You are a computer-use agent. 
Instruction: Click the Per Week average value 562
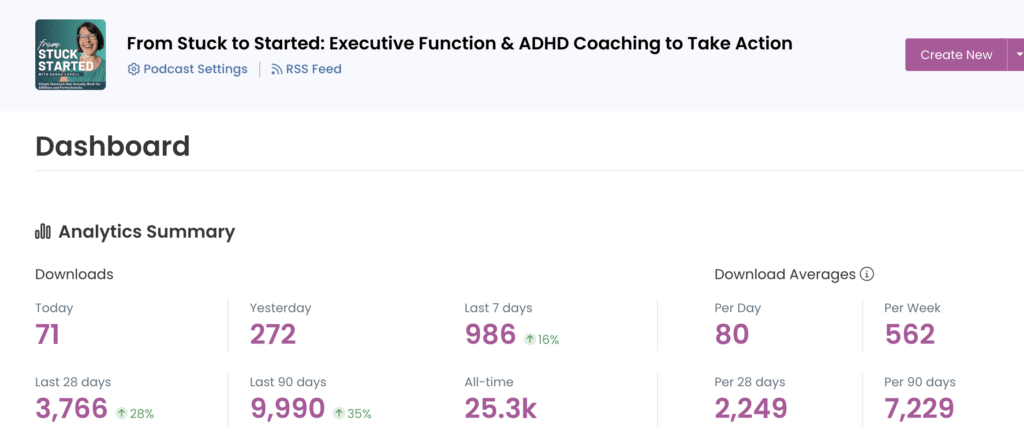click(910, 335)
